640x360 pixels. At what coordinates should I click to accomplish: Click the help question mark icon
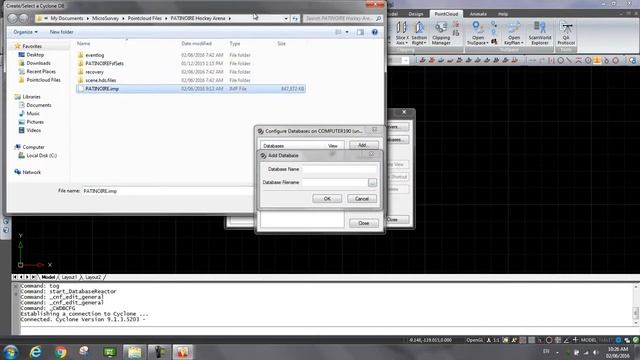coord(375,32)
